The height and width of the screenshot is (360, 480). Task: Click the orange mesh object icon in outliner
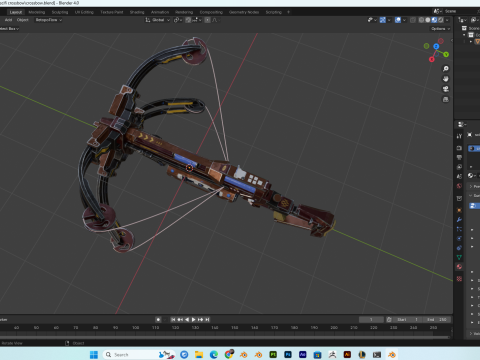pyautogui.click(x=477, y=42)
